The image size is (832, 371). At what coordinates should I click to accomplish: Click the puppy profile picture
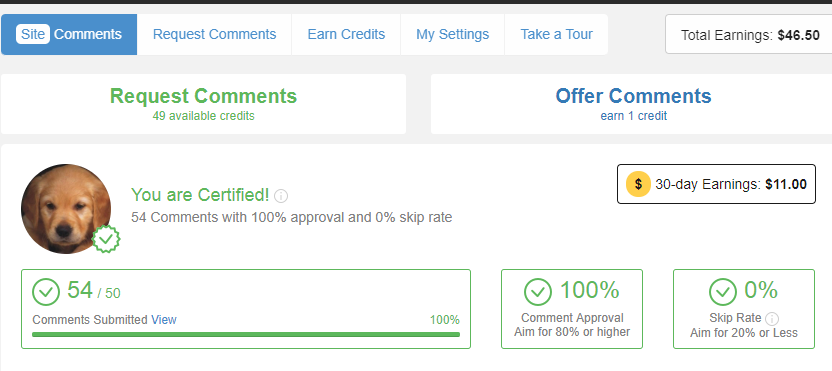(x=66, y=209)
